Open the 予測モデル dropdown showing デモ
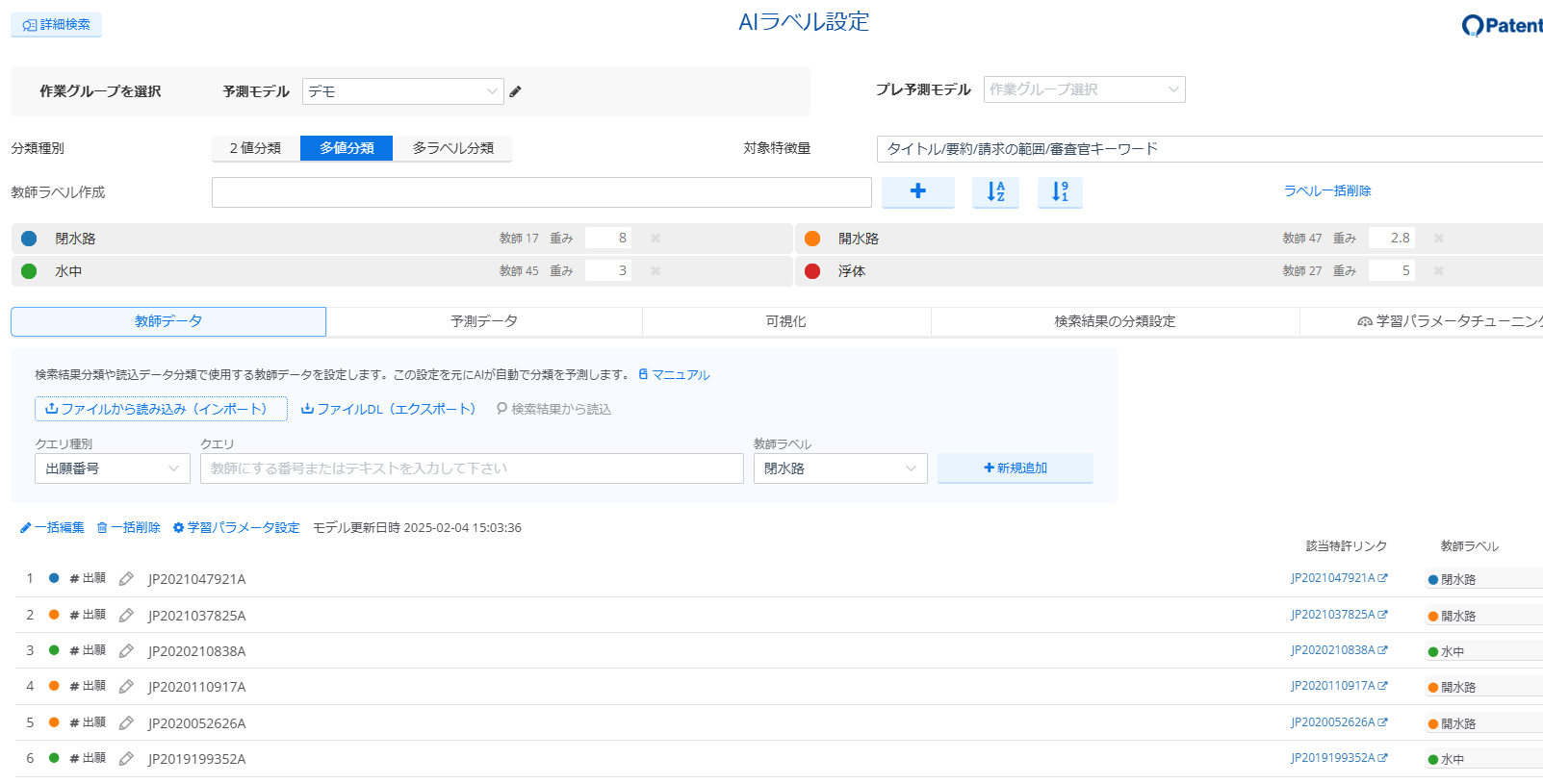1543x784 pixels. 402,91
